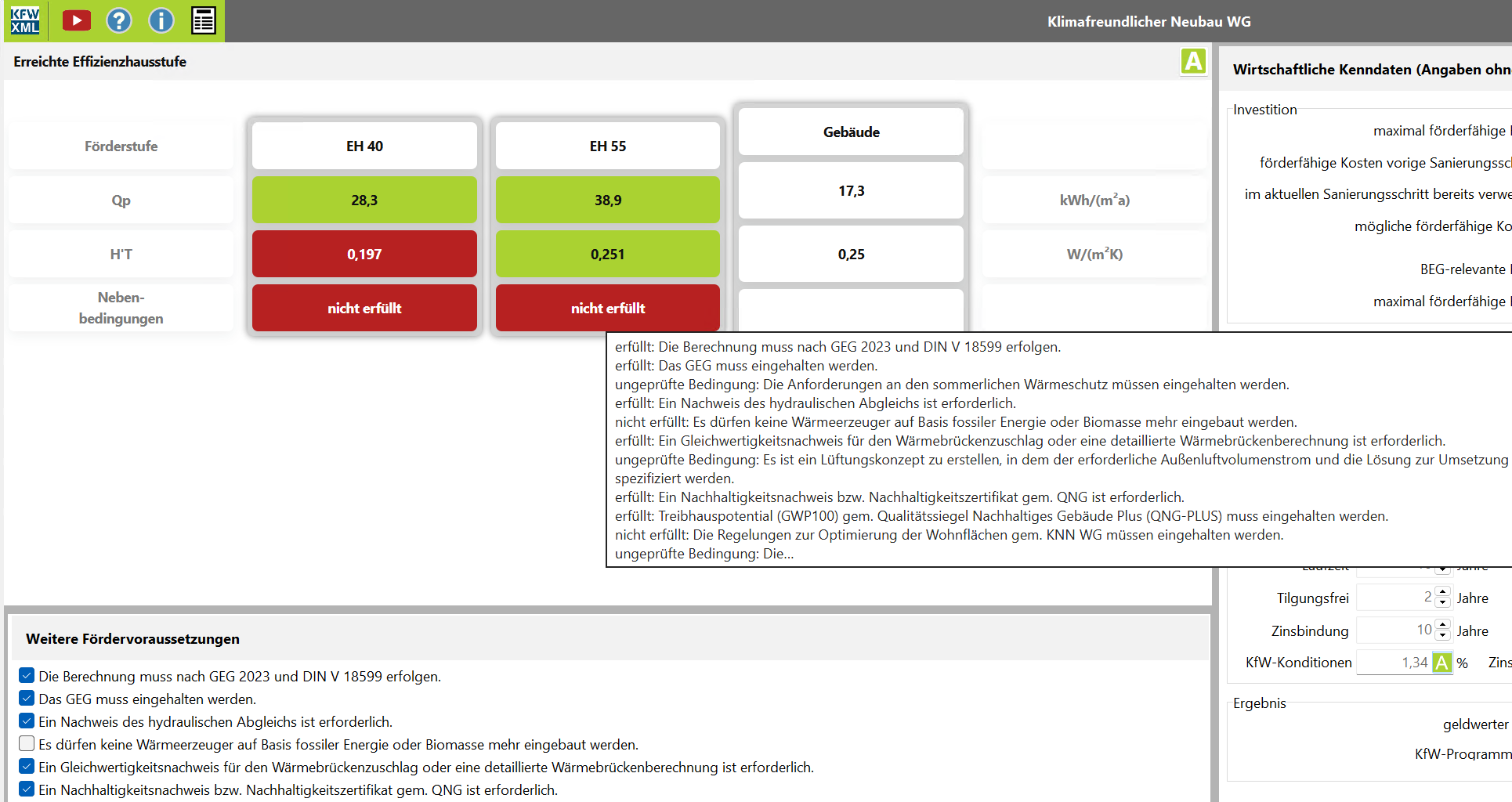The height and width of the screenshot is (802, 1512).
Task: Click the green A icon beside KfW-Konditionen
Action: click(x=1442, y=663)
